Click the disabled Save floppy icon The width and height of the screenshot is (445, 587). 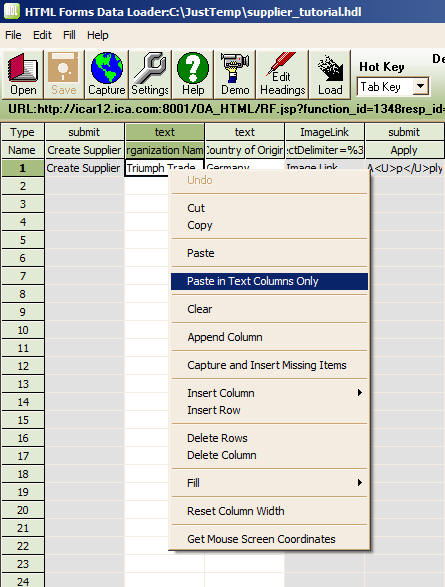pyautogui.click(x=64, y=74)
